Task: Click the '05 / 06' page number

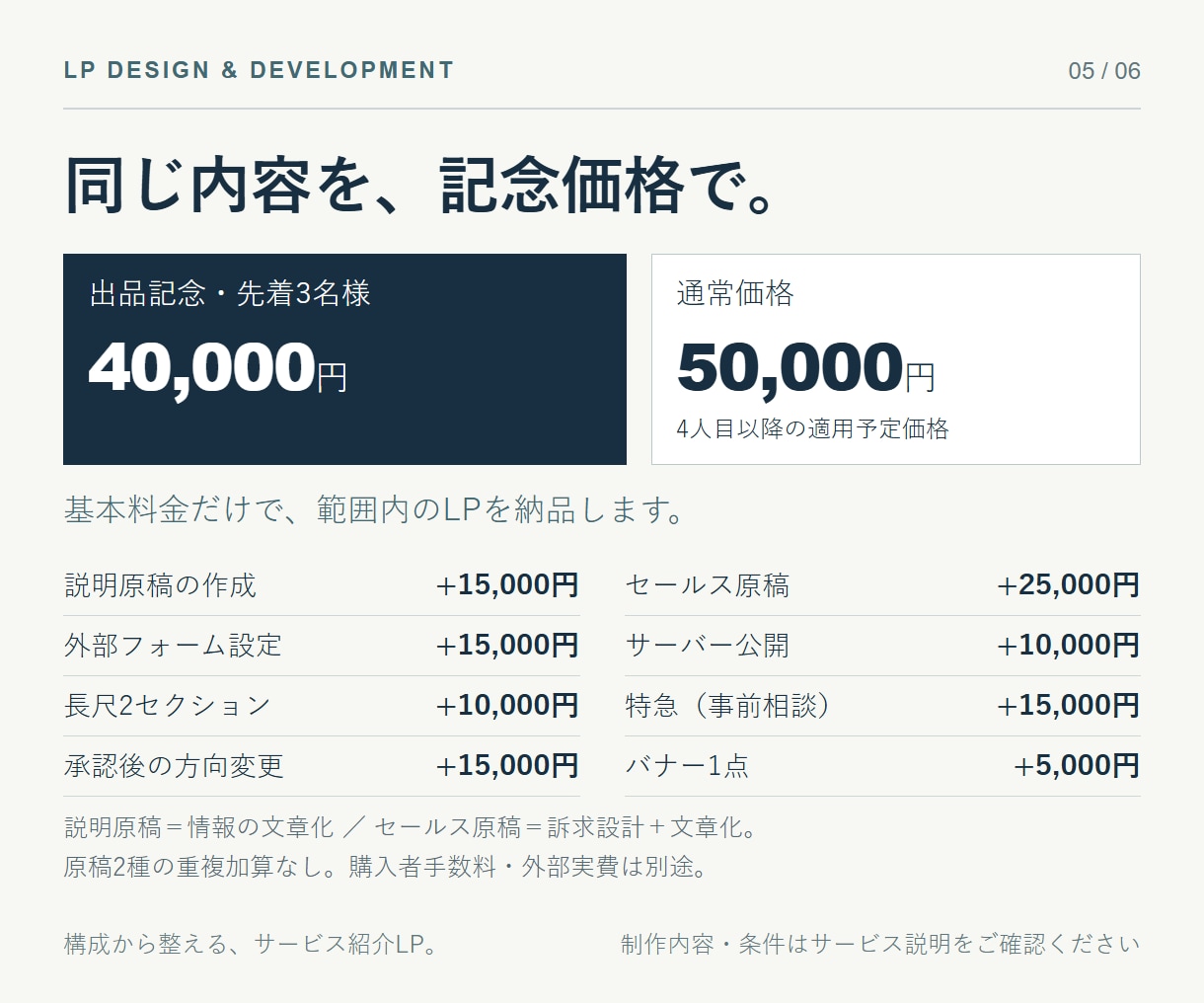Action: pyautogui.click(x=1104, y=71)
